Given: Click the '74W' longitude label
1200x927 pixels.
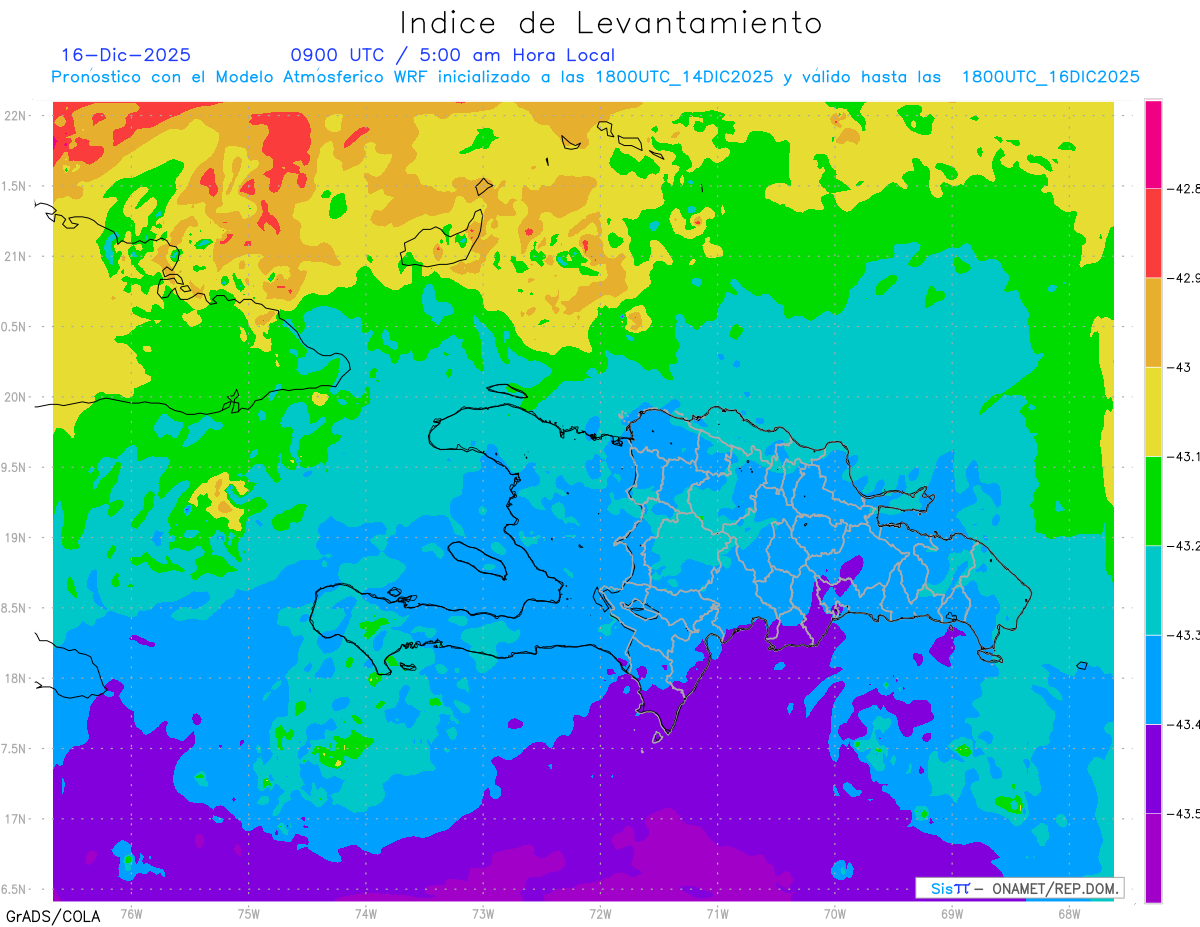Looking at the screenshot, I should click(x=365, y=913).
